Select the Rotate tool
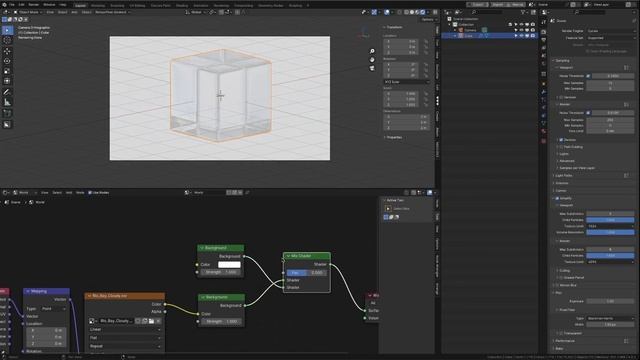The image size is (640, 360). pyautogui.click(x=7, y=61)
